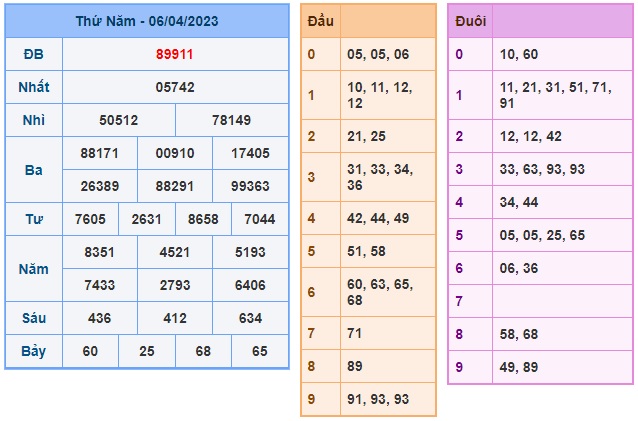Select the Bảy prize number 65
Screen dimensions: 638x421
260,351
